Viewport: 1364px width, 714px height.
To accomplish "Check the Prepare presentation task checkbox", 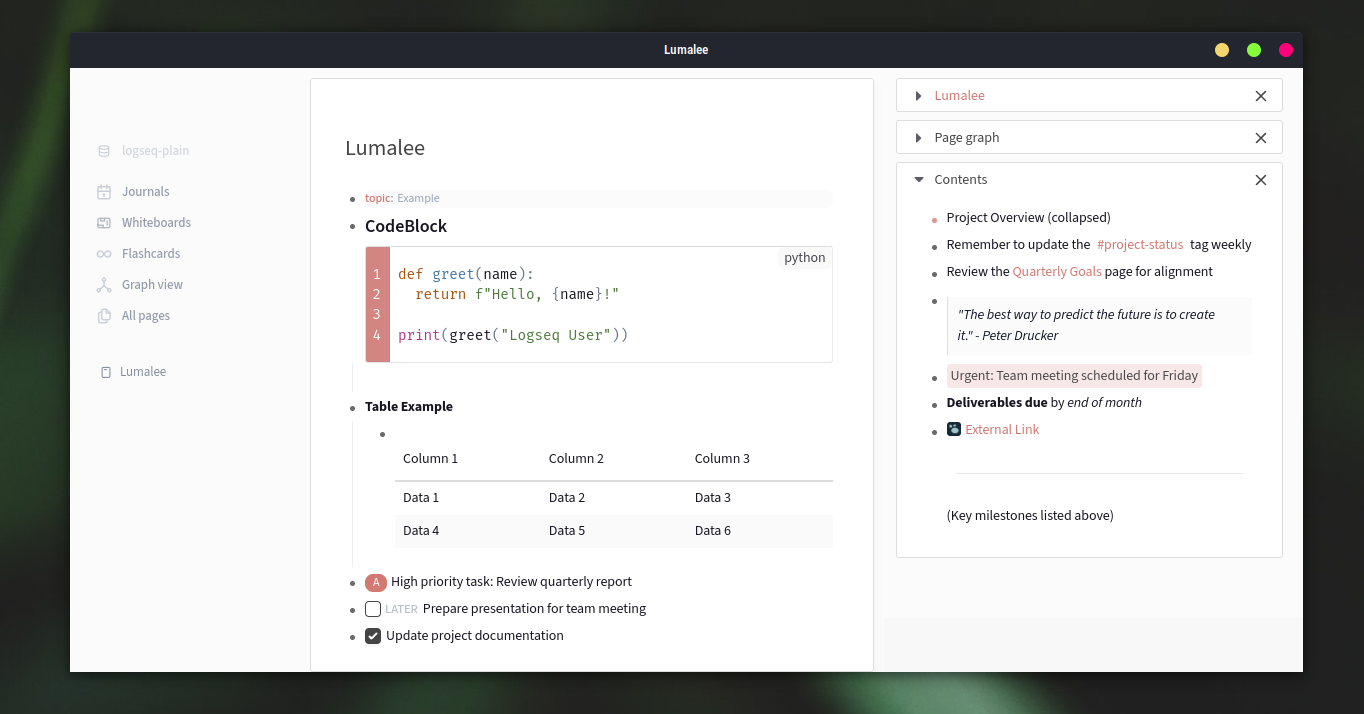I will (373, 609).
